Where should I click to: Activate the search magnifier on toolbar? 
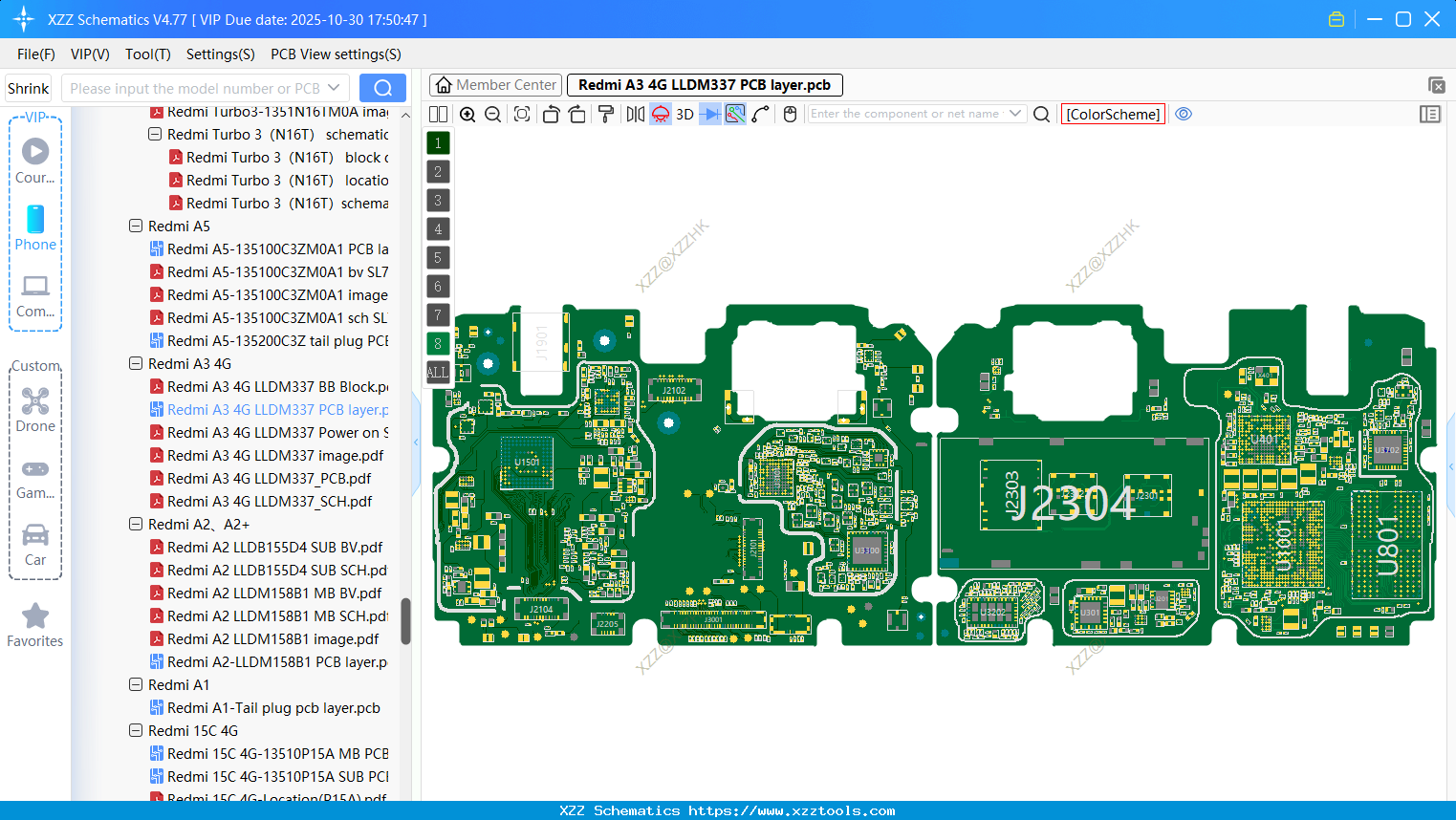coord(1041,114)
